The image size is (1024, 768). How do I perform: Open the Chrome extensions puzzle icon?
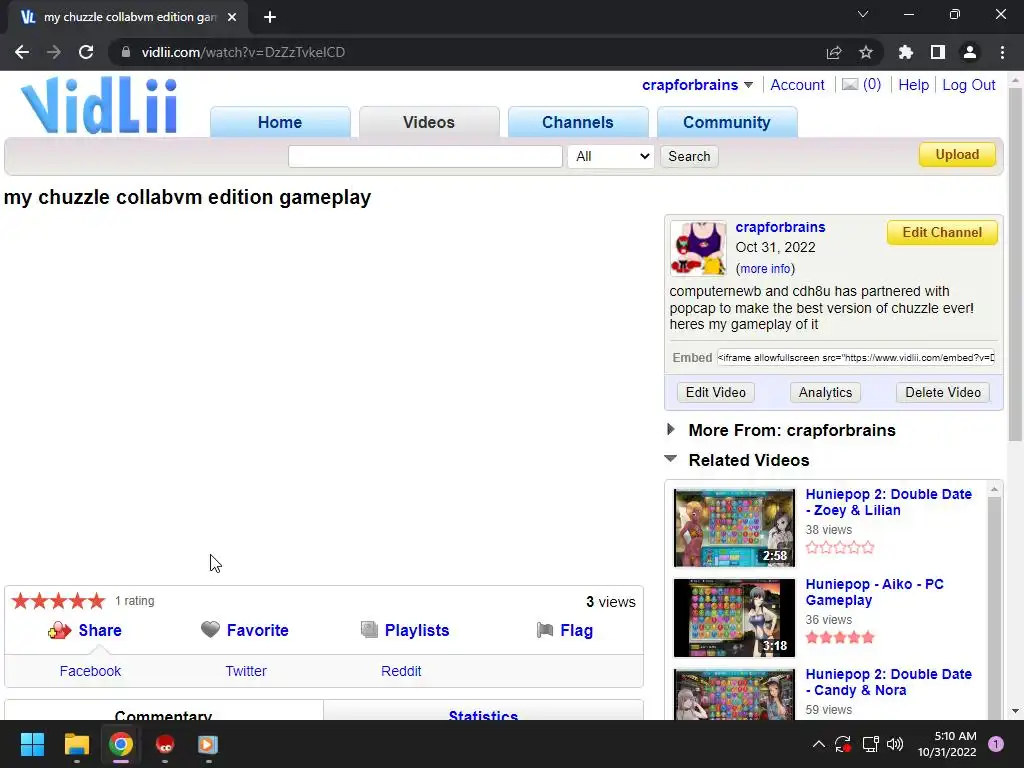905,52
